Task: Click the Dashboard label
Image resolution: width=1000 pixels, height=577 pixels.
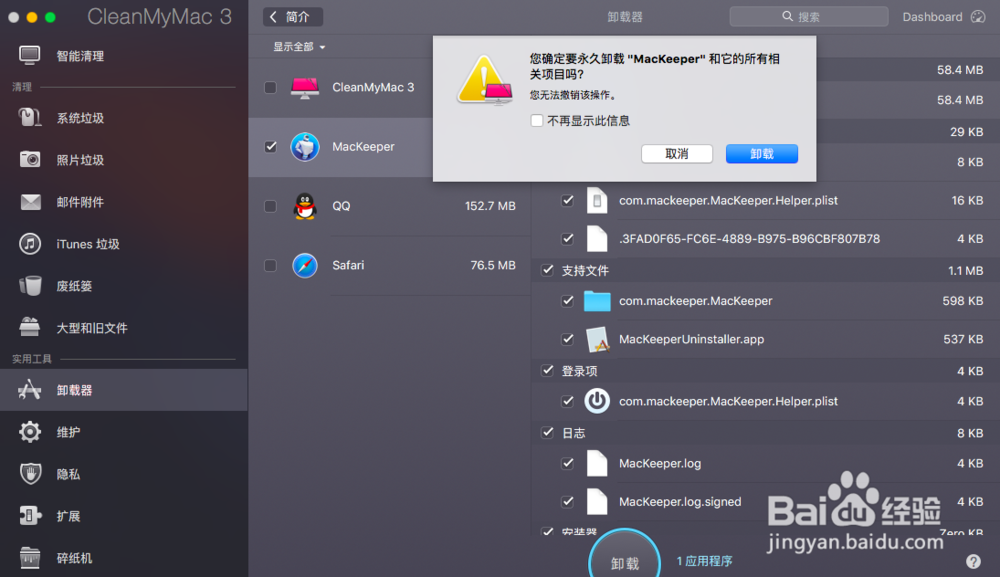Action: tap(932, 17)
